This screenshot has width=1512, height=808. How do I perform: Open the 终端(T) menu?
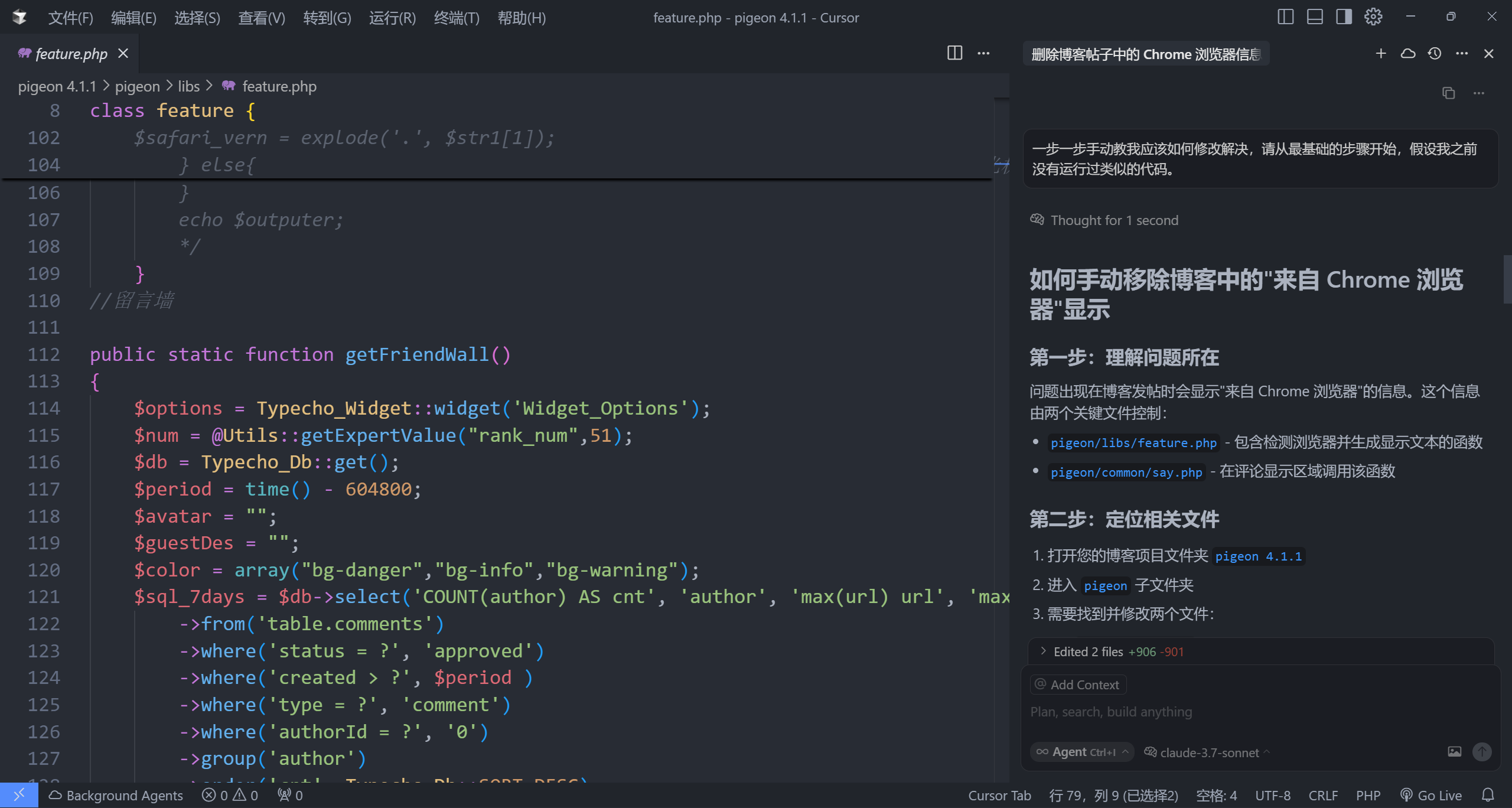tap(457, 18)
